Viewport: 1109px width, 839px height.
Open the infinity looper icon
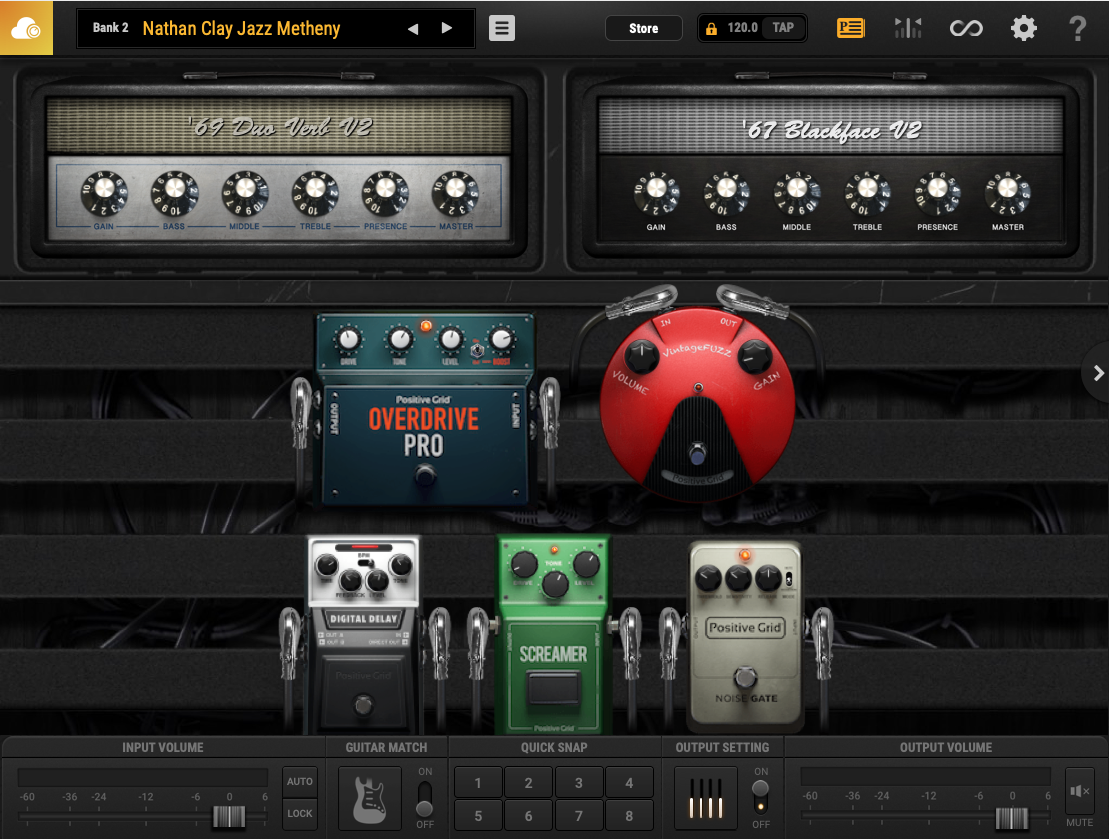tap(965, 28)
